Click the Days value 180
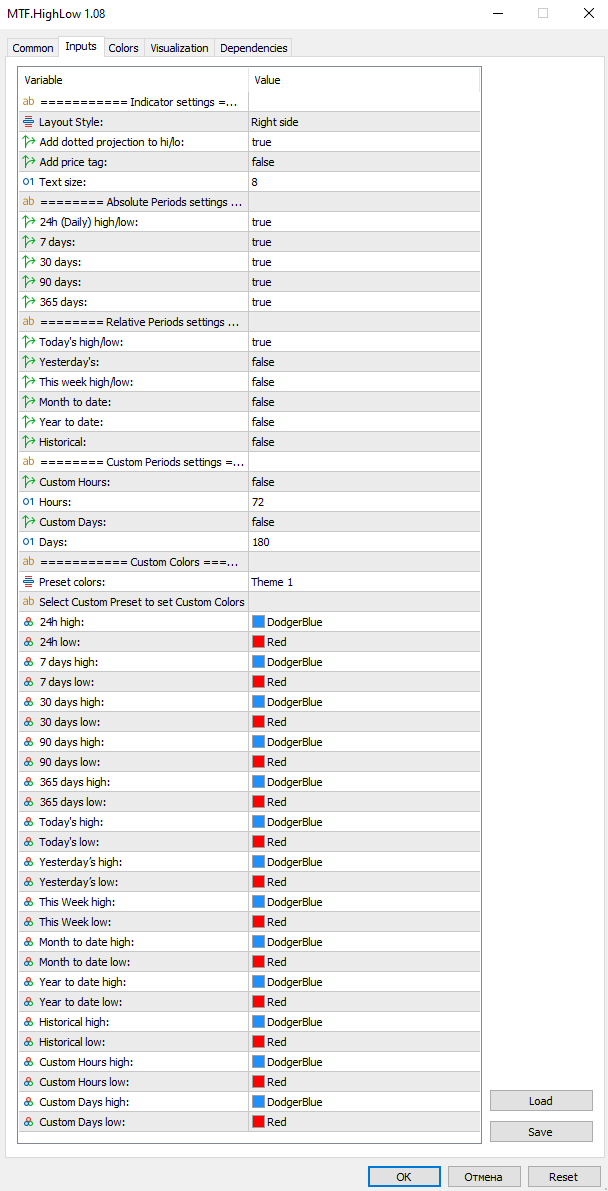This screenshot has width=608, height=1191. 364,542
